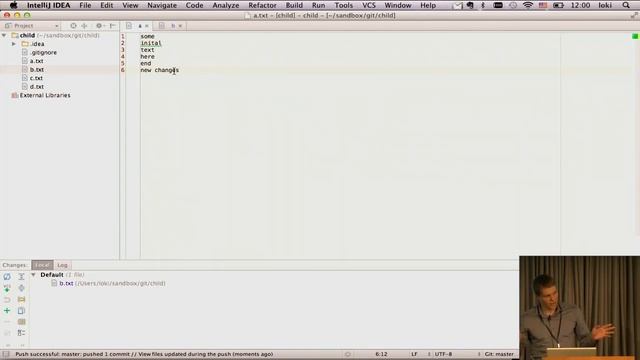
Task: Select c.txt in project tree
Action: (36, 78)
